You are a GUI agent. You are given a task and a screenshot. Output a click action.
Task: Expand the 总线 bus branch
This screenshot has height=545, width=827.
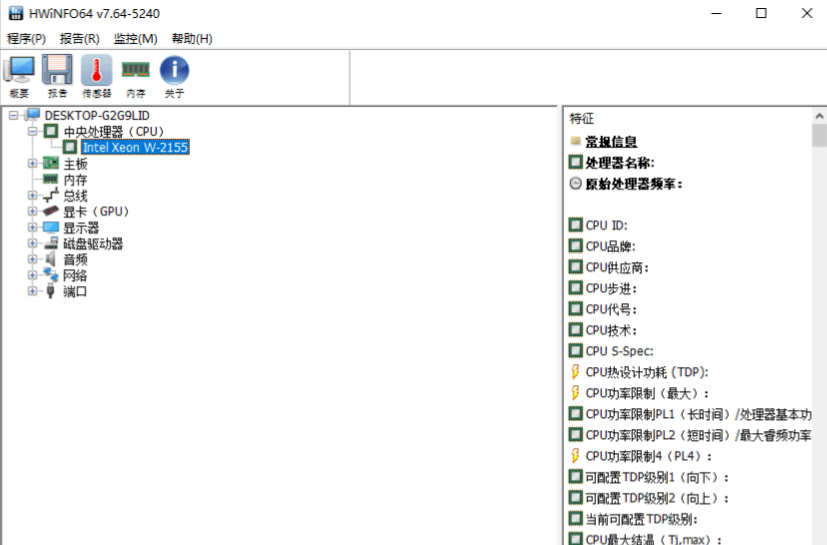pos(32,196)
